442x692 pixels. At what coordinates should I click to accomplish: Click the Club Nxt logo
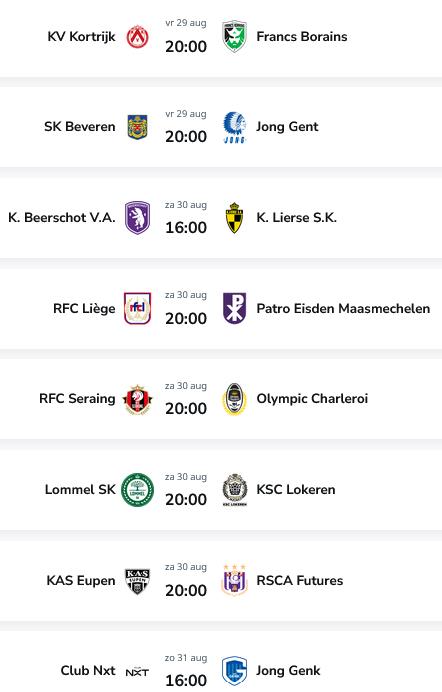click(137, 672)
